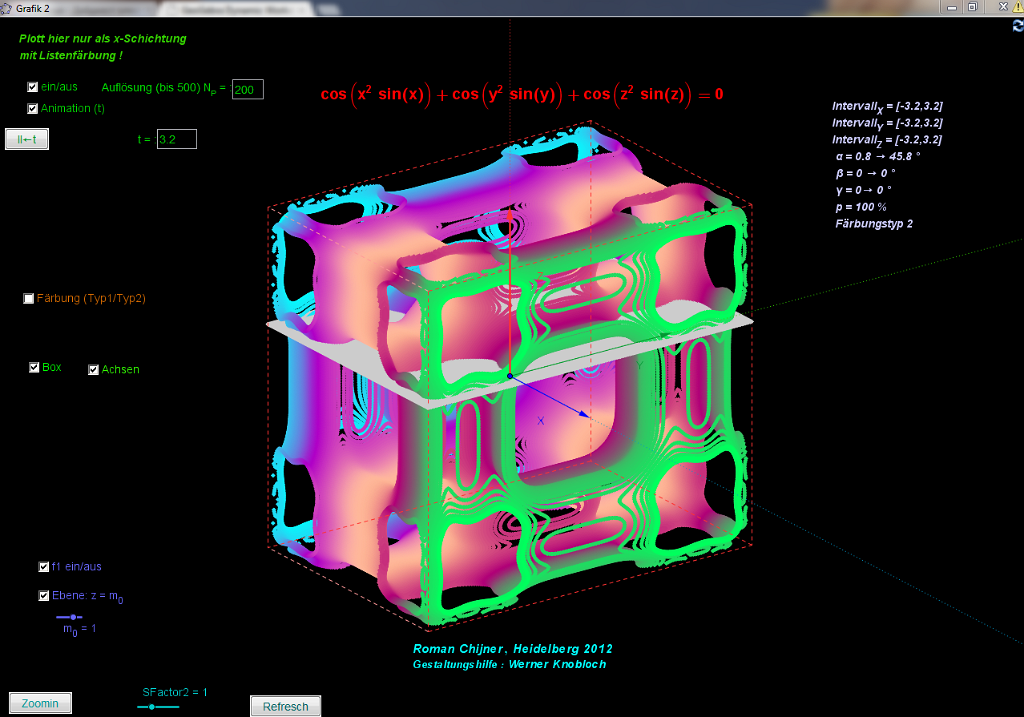This screenshot has height=717, width=1024.
Task: Click the blue origin point on the graph
Action: [x=510, y=376]
